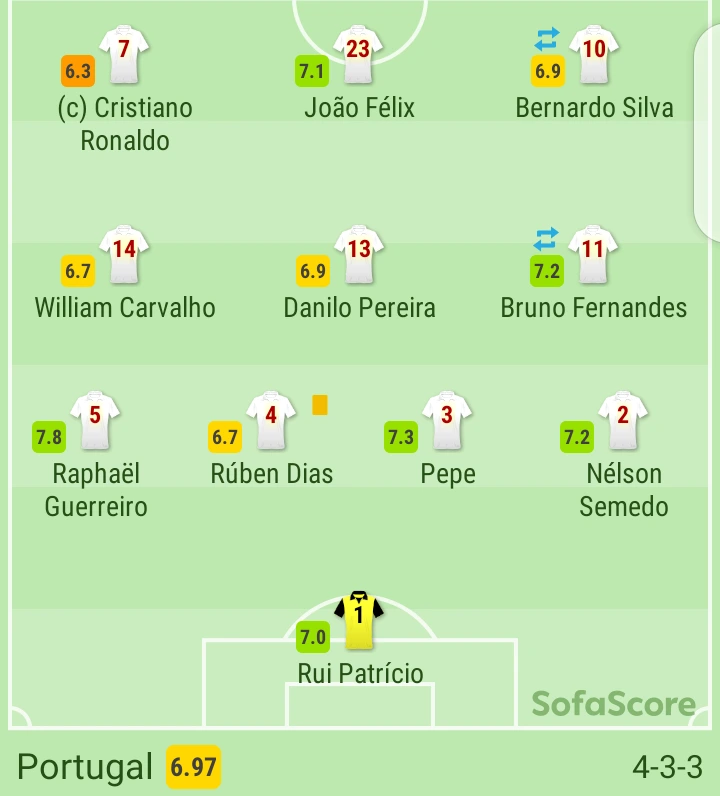Viewport: 720px width, 796px height.
Task: Tap Rúben Dias' yellow card icon
Action: (320, 405)
